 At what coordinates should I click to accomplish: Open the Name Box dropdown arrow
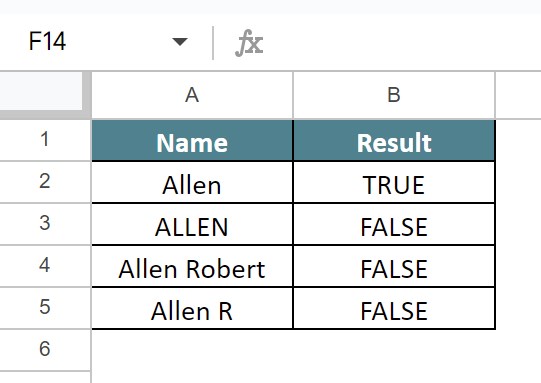tap(180, 42)
